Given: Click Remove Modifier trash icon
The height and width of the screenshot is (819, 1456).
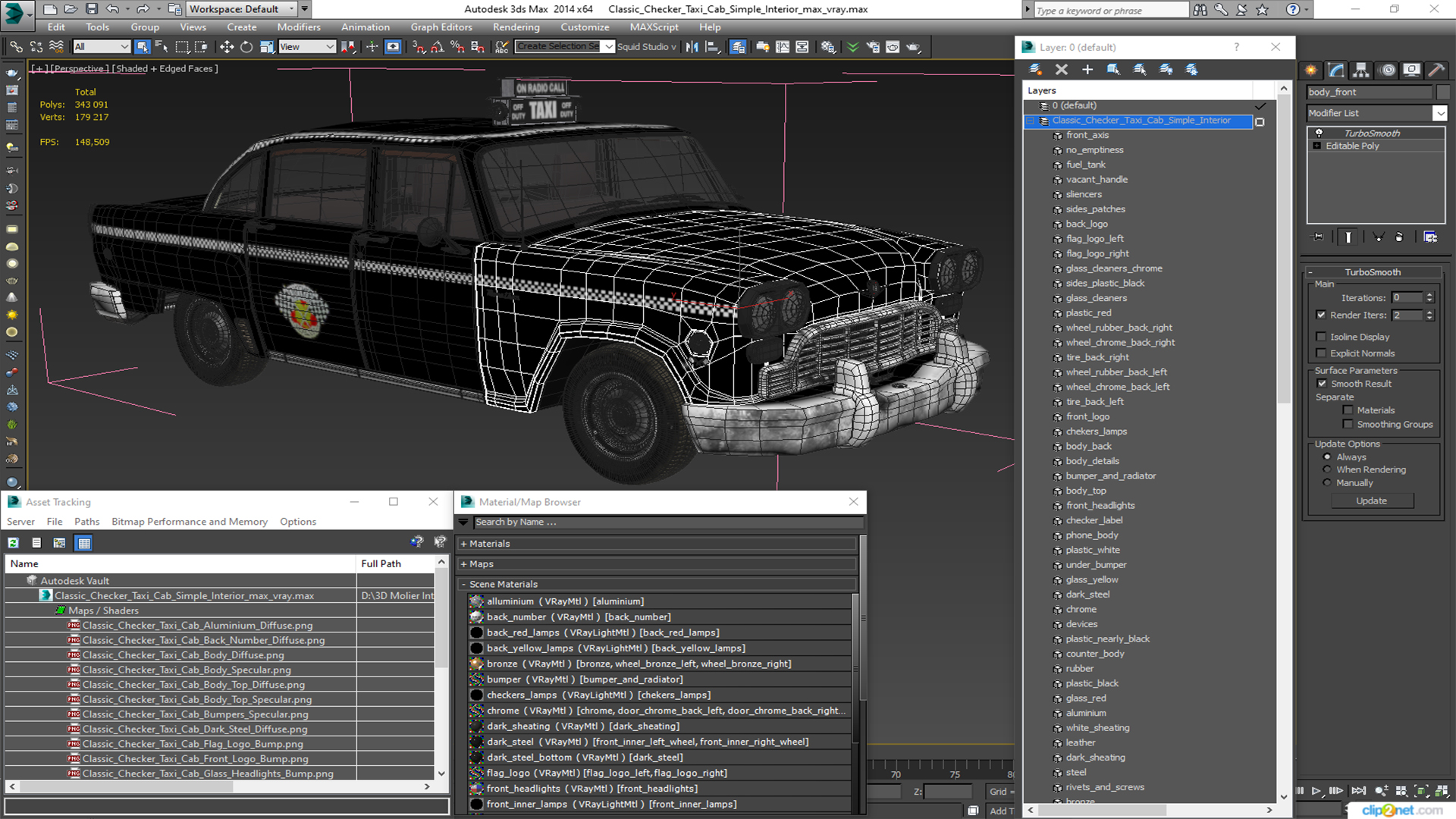Looking at the screenshot, I should click(1399, 237).
